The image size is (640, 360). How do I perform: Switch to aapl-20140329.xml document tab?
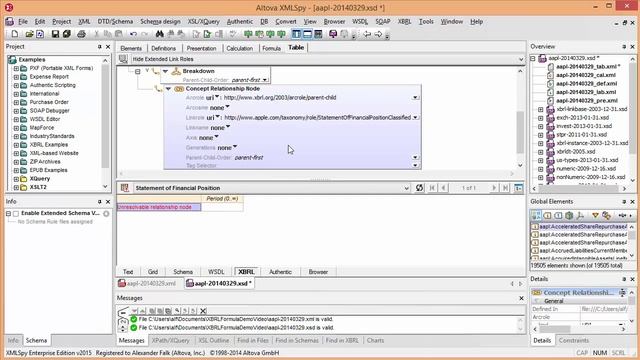click(147, 283)
